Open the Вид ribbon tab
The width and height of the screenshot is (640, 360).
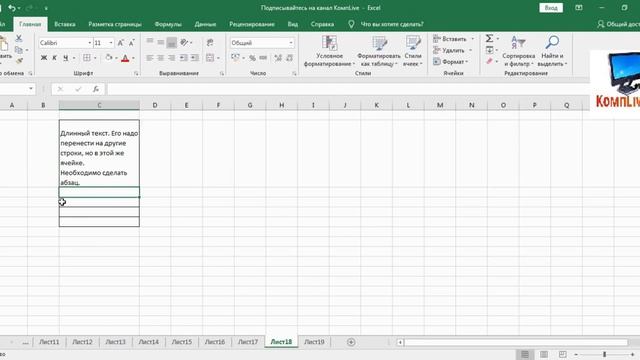(x=293, y=24)
